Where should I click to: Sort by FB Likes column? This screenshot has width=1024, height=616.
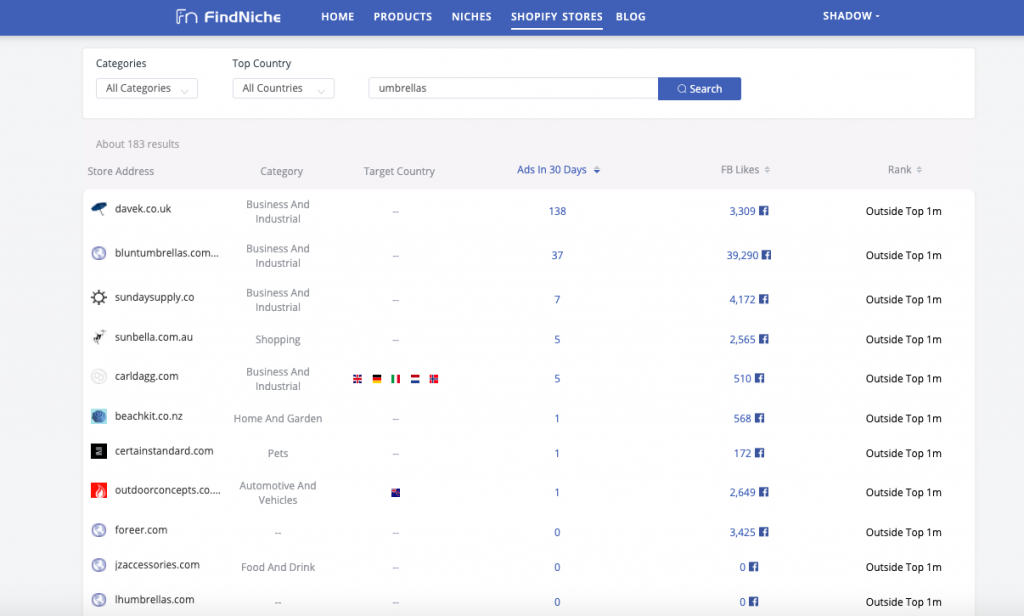745,170
